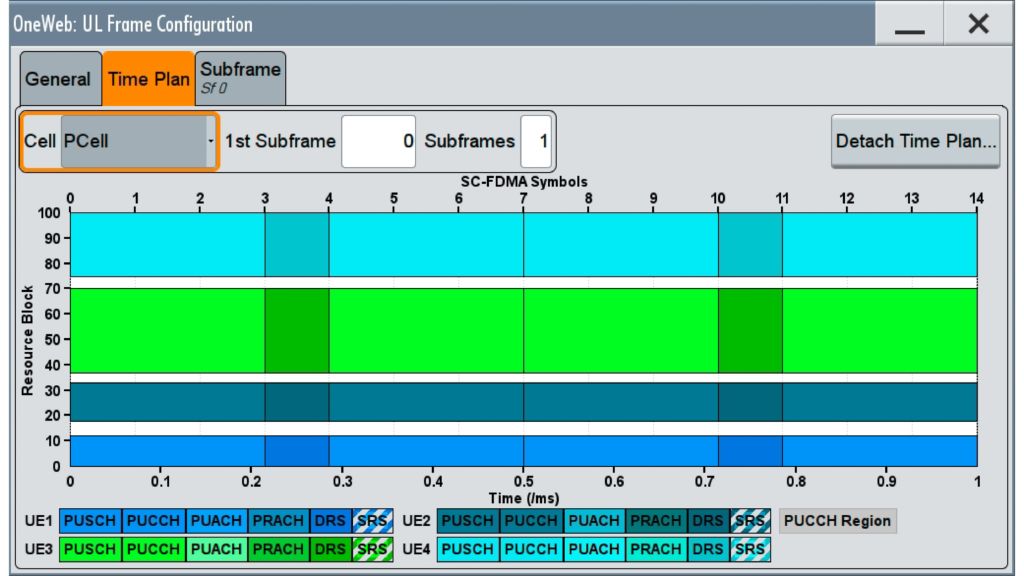Click the UE2 DRS legend swatch
Screen dimensions: 1024x576
tap(708, 521)
